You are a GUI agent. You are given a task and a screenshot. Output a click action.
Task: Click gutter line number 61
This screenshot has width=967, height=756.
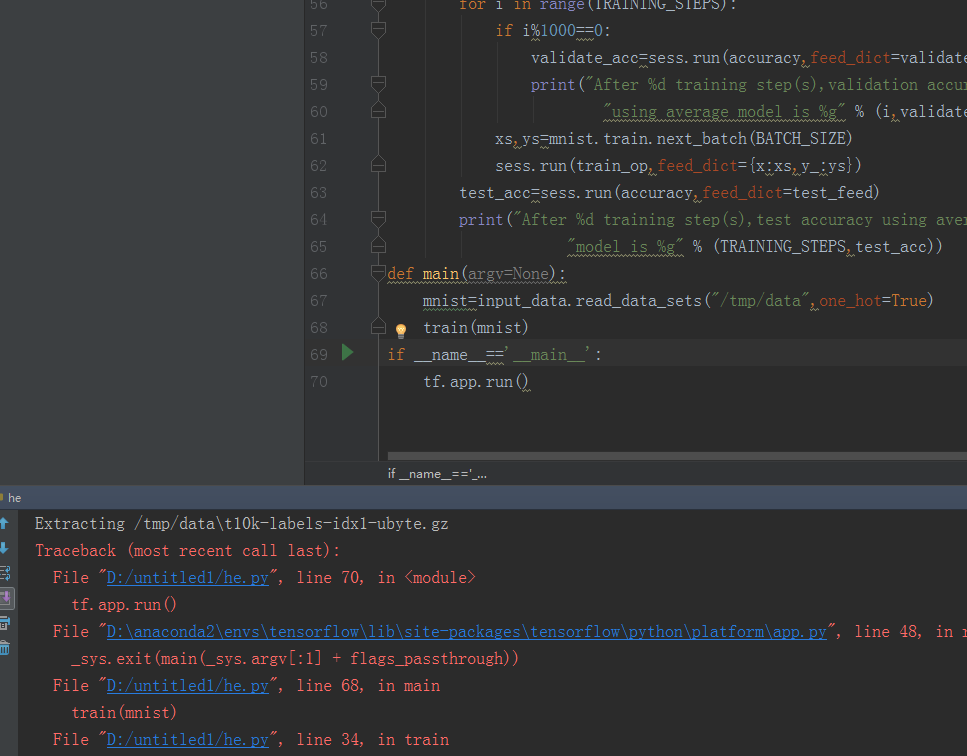(x=319, y=139)
